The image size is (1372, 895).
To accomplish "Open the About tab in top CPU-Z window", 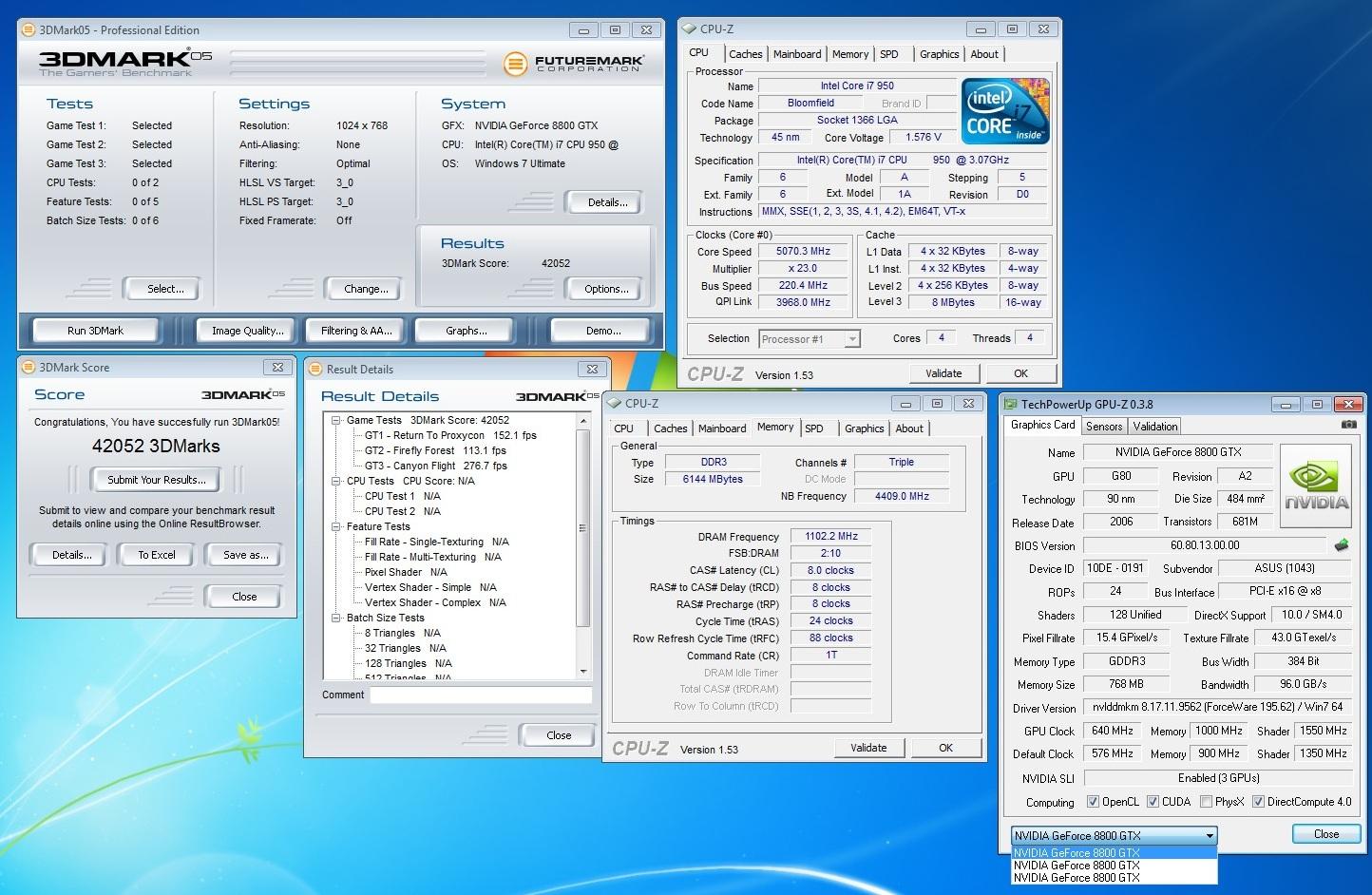I will (x=984, y=54).
